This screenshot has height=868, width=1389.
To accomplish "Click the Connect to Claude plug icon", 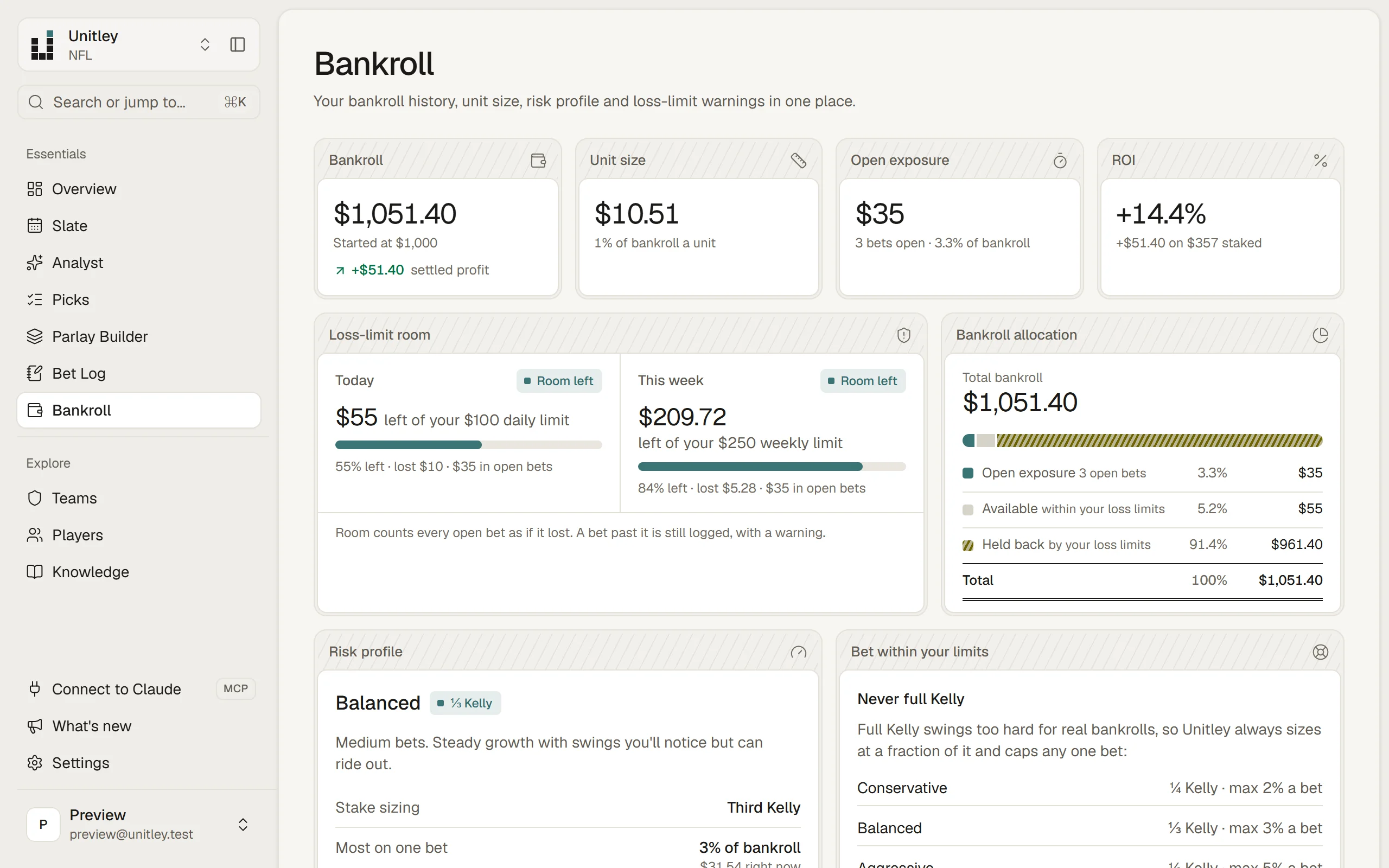I will point(34,689).
